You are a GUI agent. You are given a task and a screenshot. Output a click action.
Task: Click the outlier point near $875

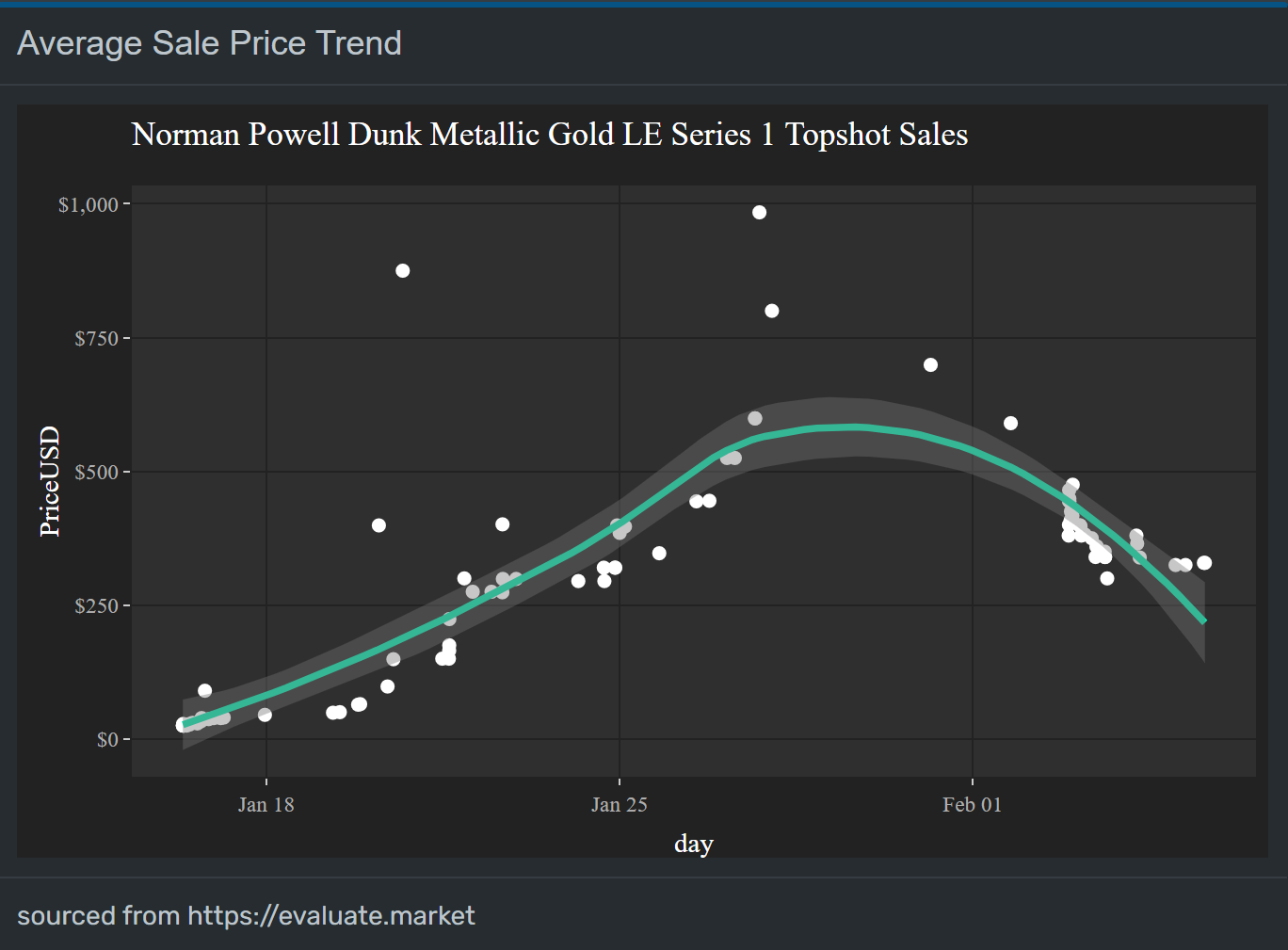click(402, 271)
